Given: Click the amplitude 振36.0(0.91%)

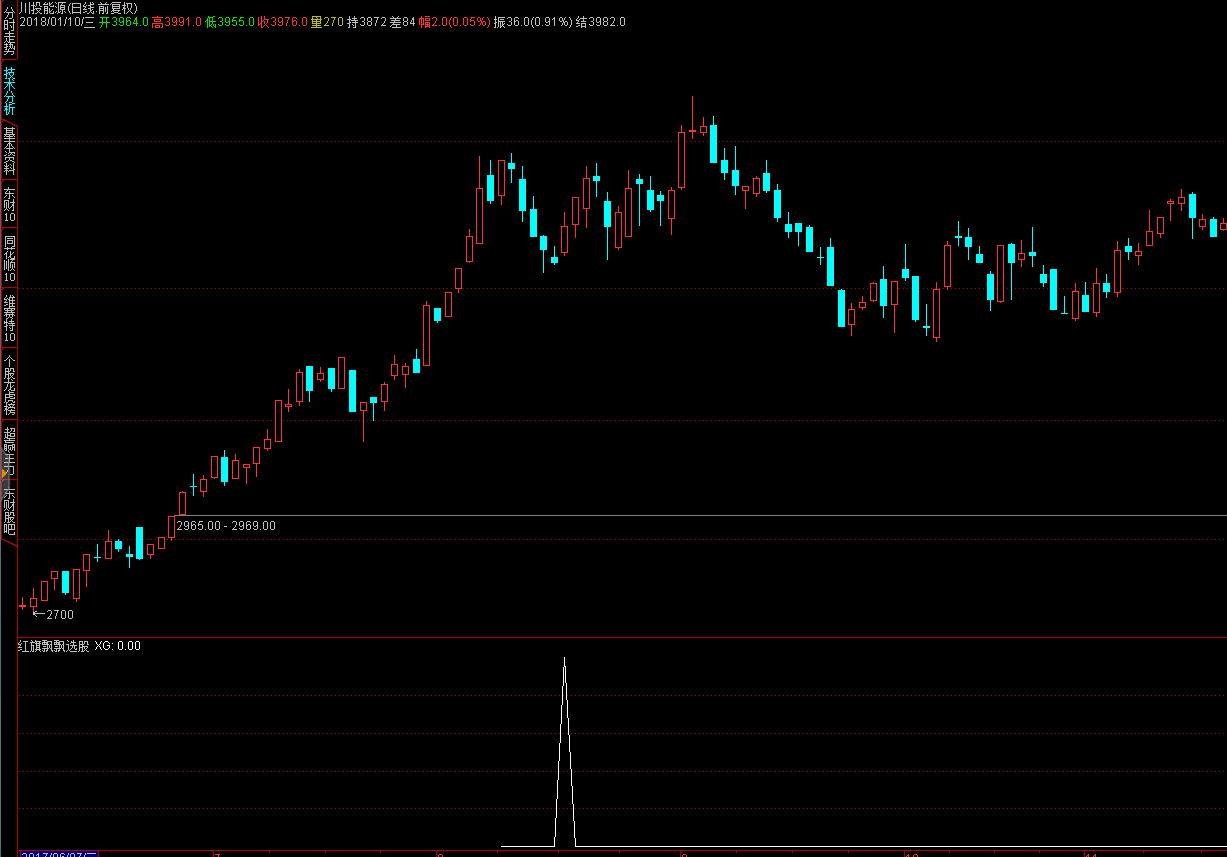Looking at the screenshot, I should [533, 21].
